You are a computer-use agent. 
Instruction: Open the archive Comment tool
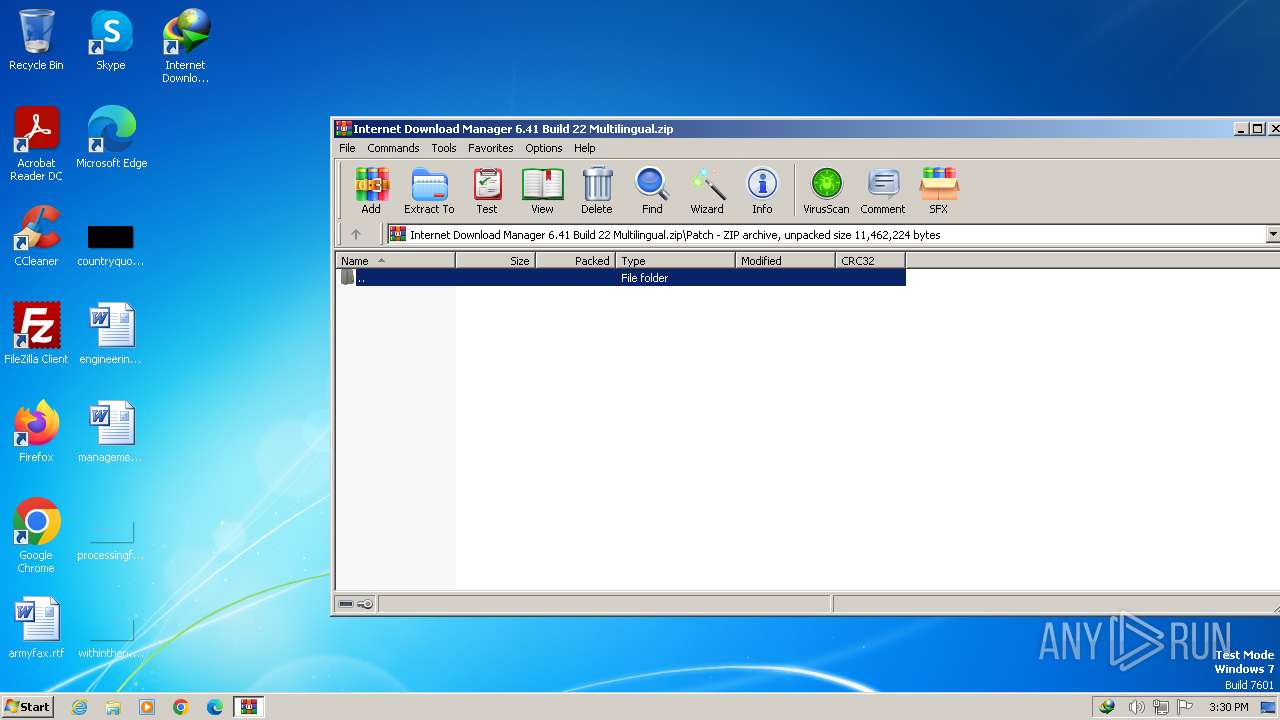tap(883, 190)
